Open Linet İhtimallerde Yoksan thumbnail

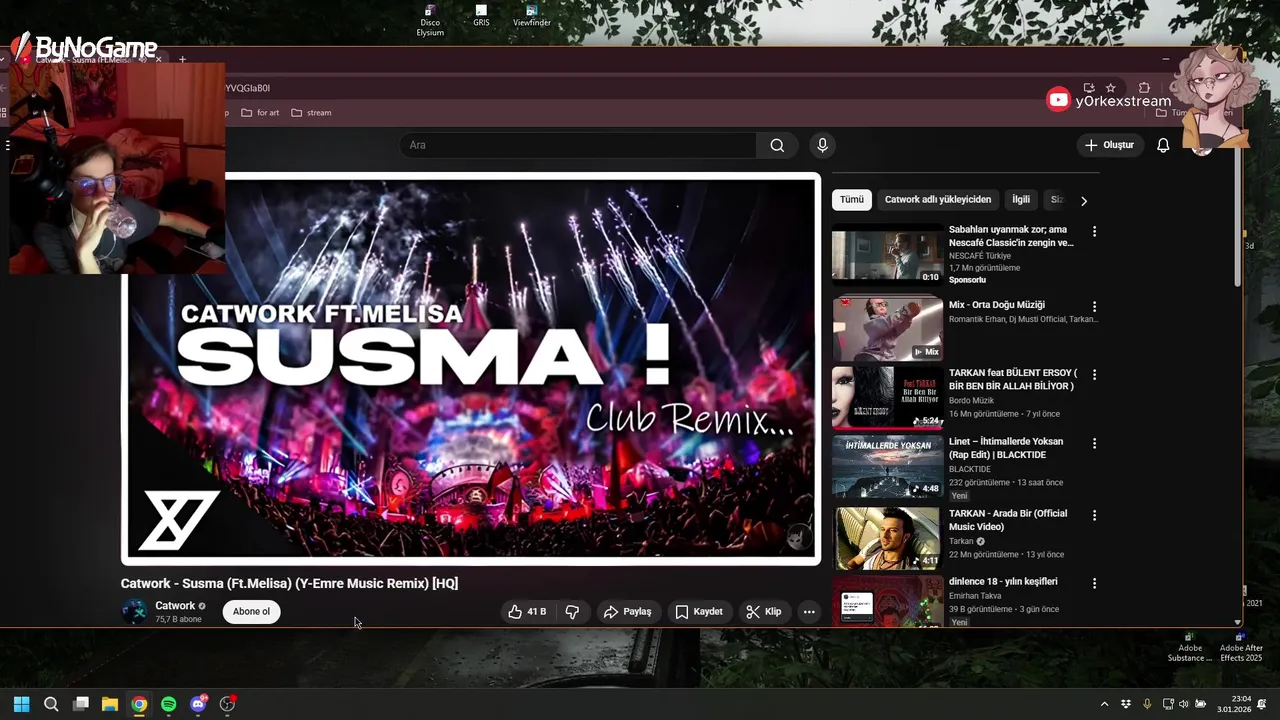pos(887,468)
